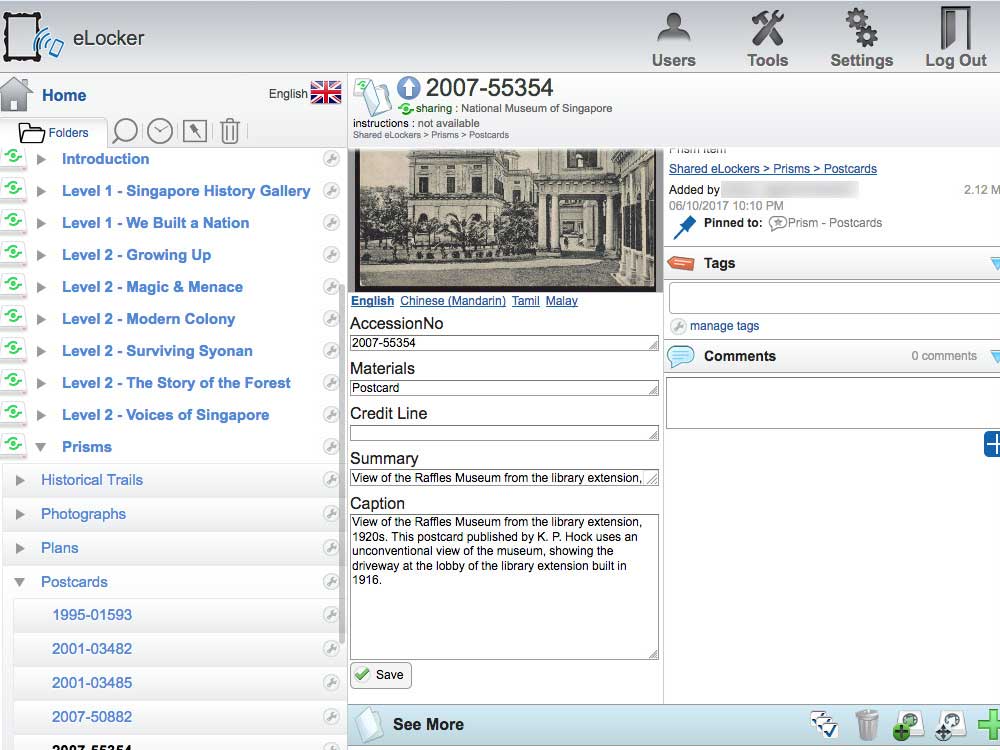The height and width of the screenshot is (750, 1000).
Task: Expand Level 2 - The Story of the Forest arrow
Action: (41, 383)
